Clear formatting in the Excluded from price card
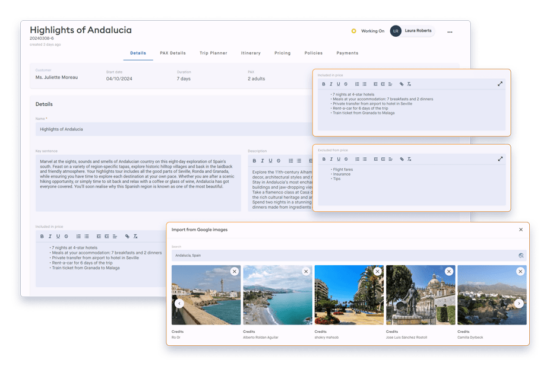 click(x=409, y=159)
